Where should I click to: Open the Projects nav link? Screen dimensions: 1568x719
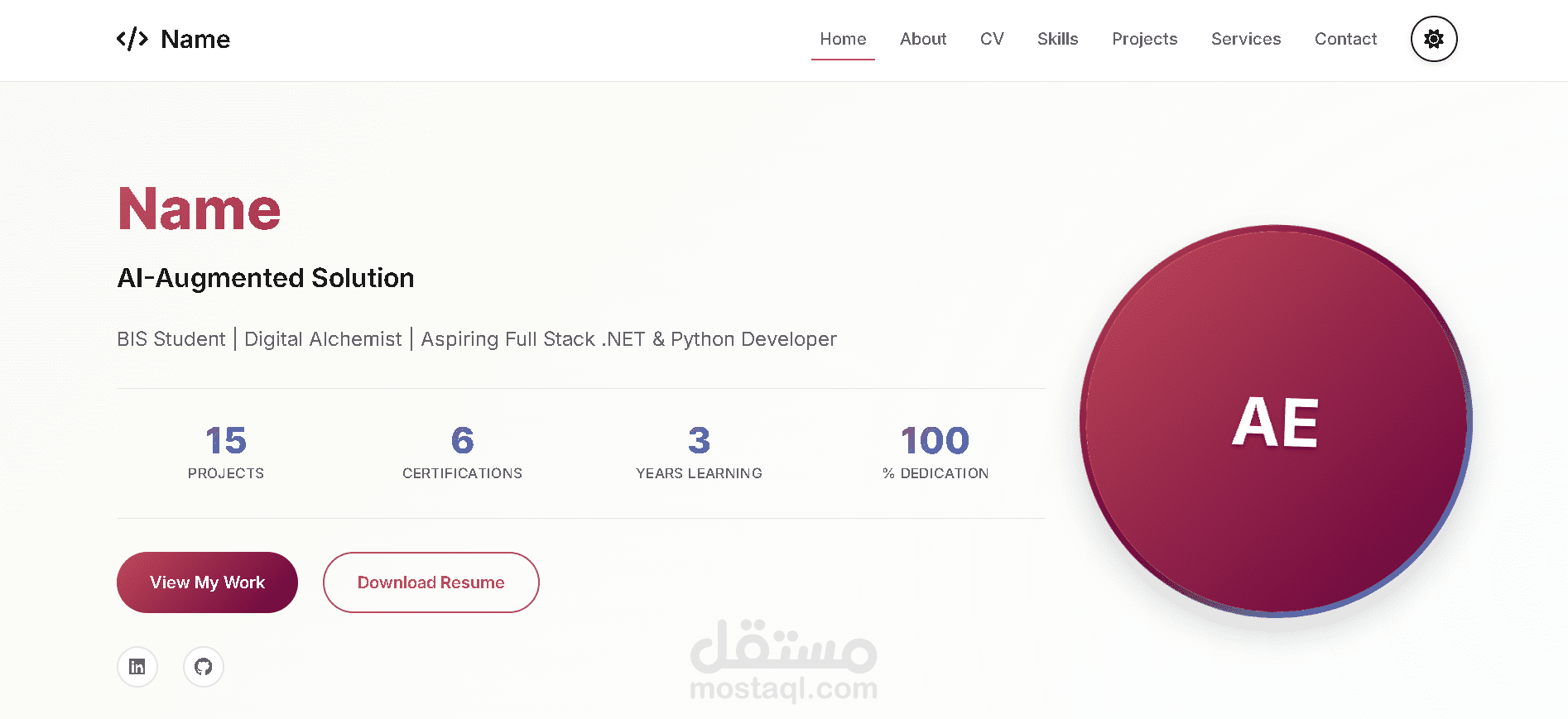pyautogui.click(x=1144, y=39)
